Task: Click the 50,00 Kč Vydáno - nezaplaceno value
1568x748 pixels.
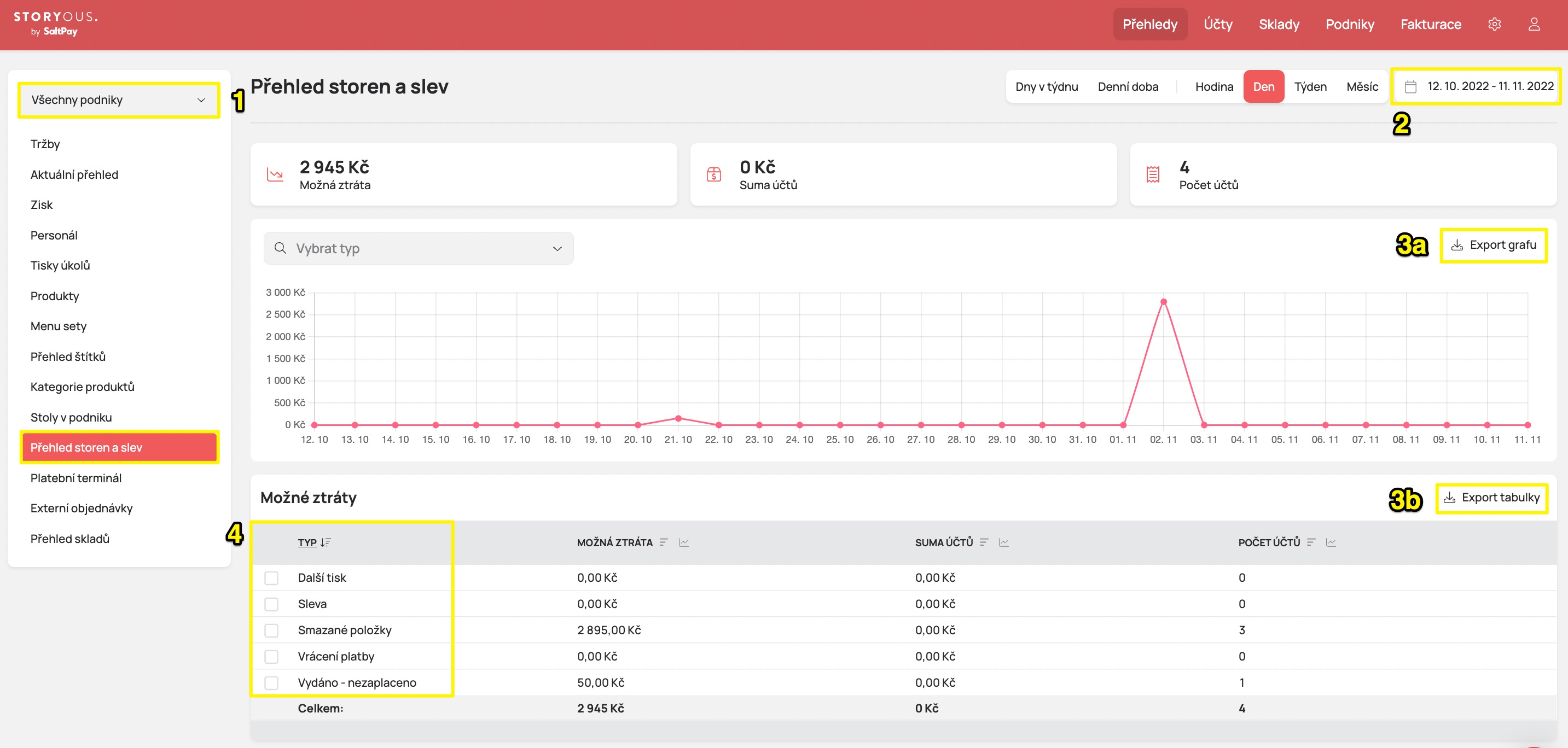Action: click(601, 682)
